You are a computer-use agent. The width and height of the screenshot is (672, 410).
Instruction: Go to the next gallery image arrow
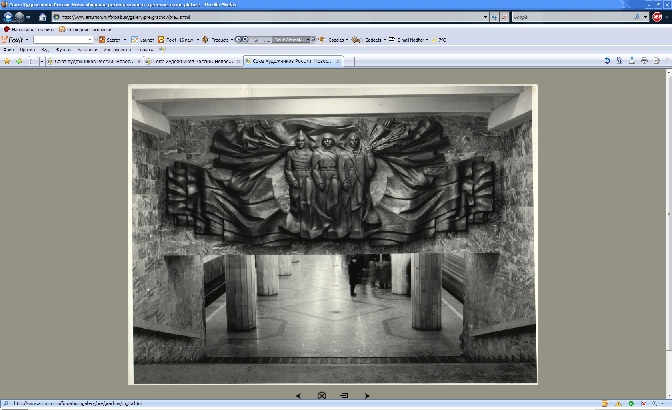tap(367, 396)
